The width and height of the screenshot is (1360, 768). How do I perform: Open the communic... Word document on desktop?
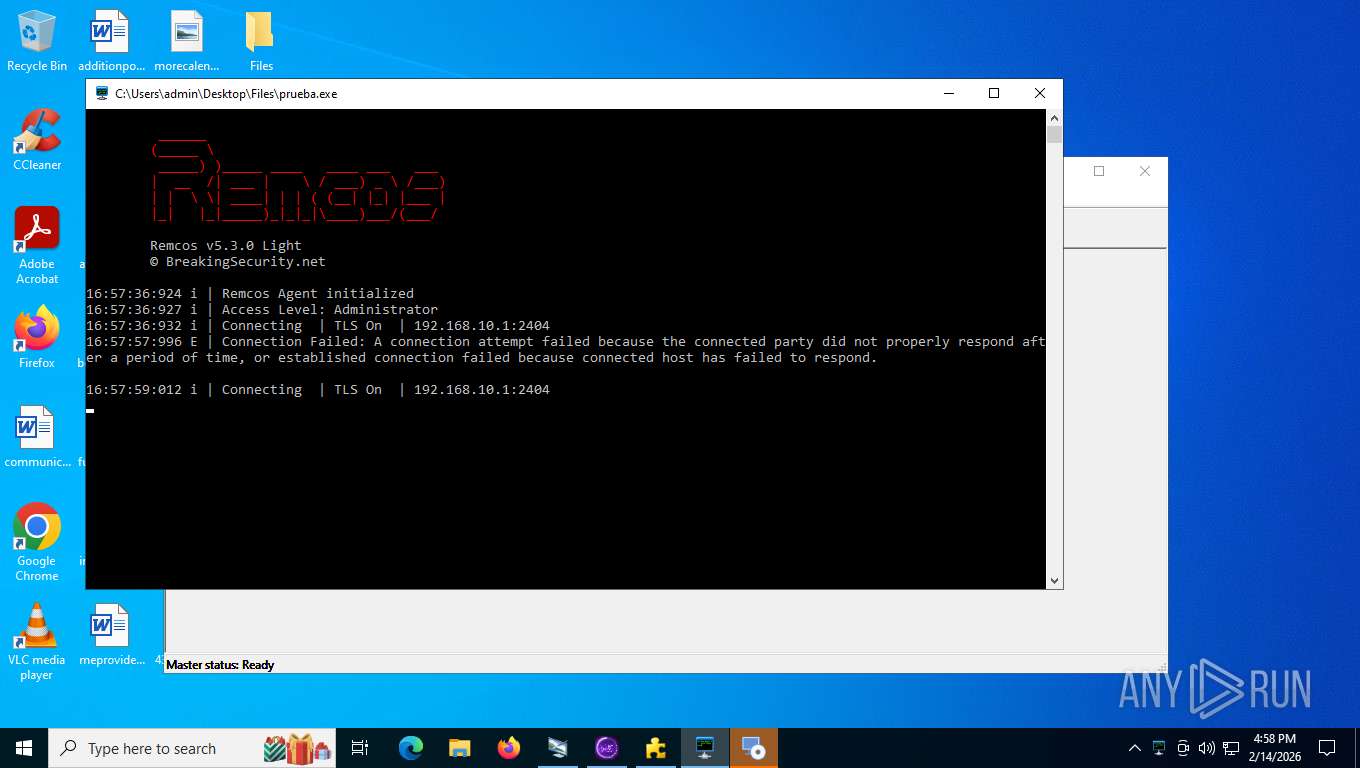click(x=37, y=437)
